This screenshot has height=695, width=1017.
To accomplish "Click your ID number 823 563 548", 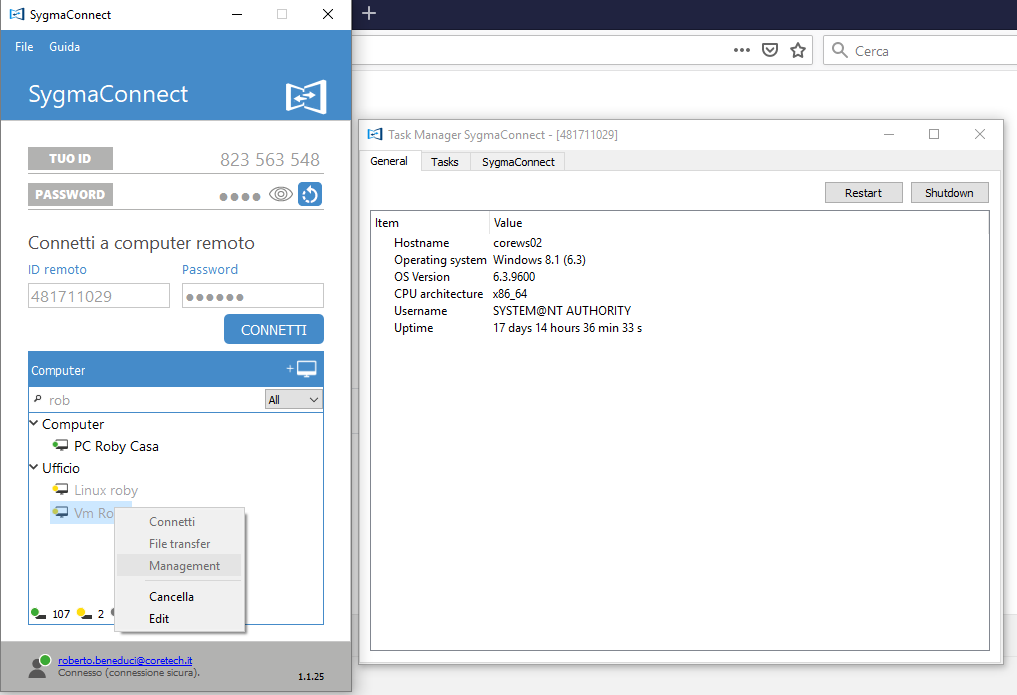I will (x=270, y=159).
